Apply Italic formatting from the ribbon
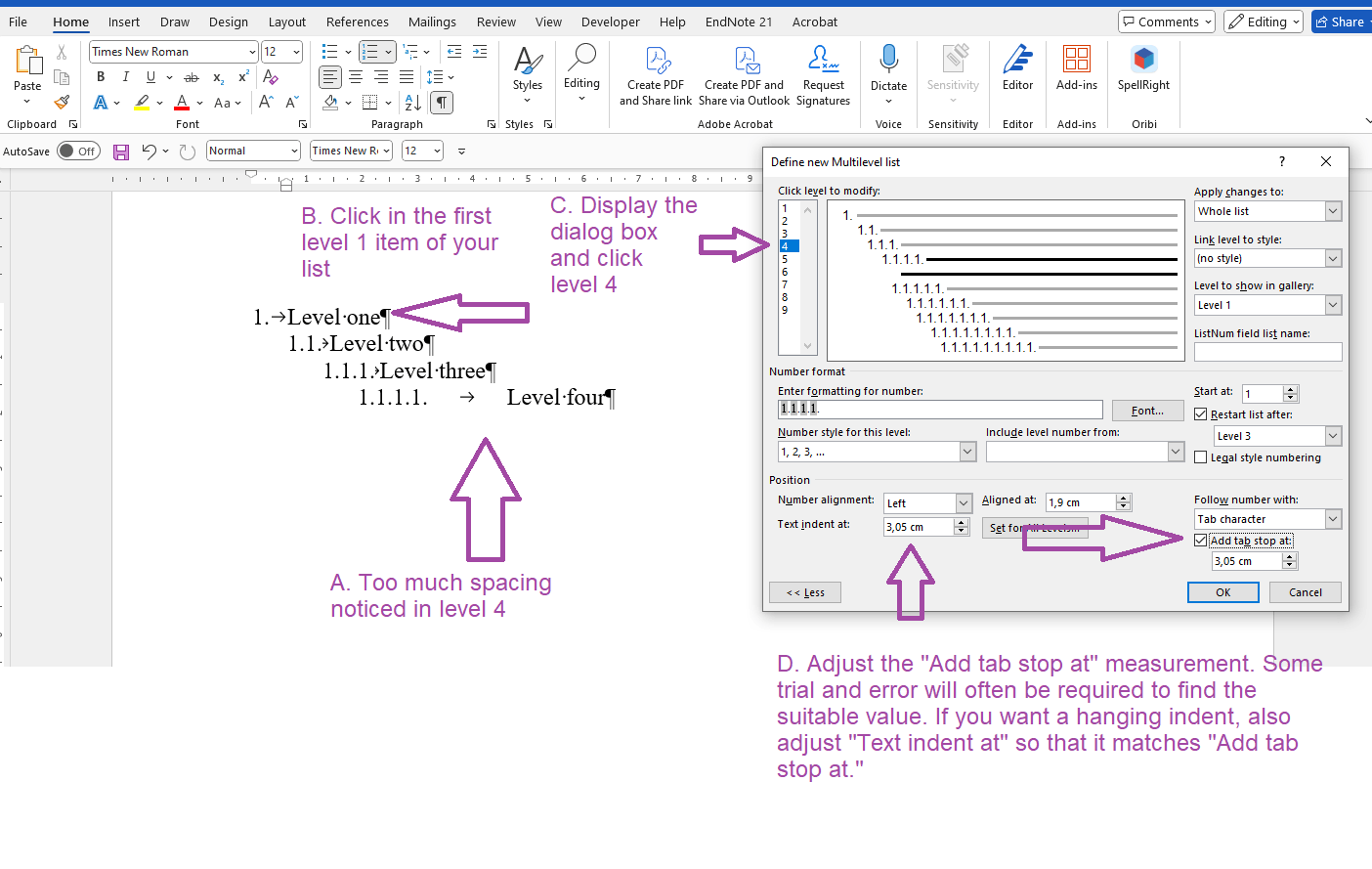 (125, 77)
